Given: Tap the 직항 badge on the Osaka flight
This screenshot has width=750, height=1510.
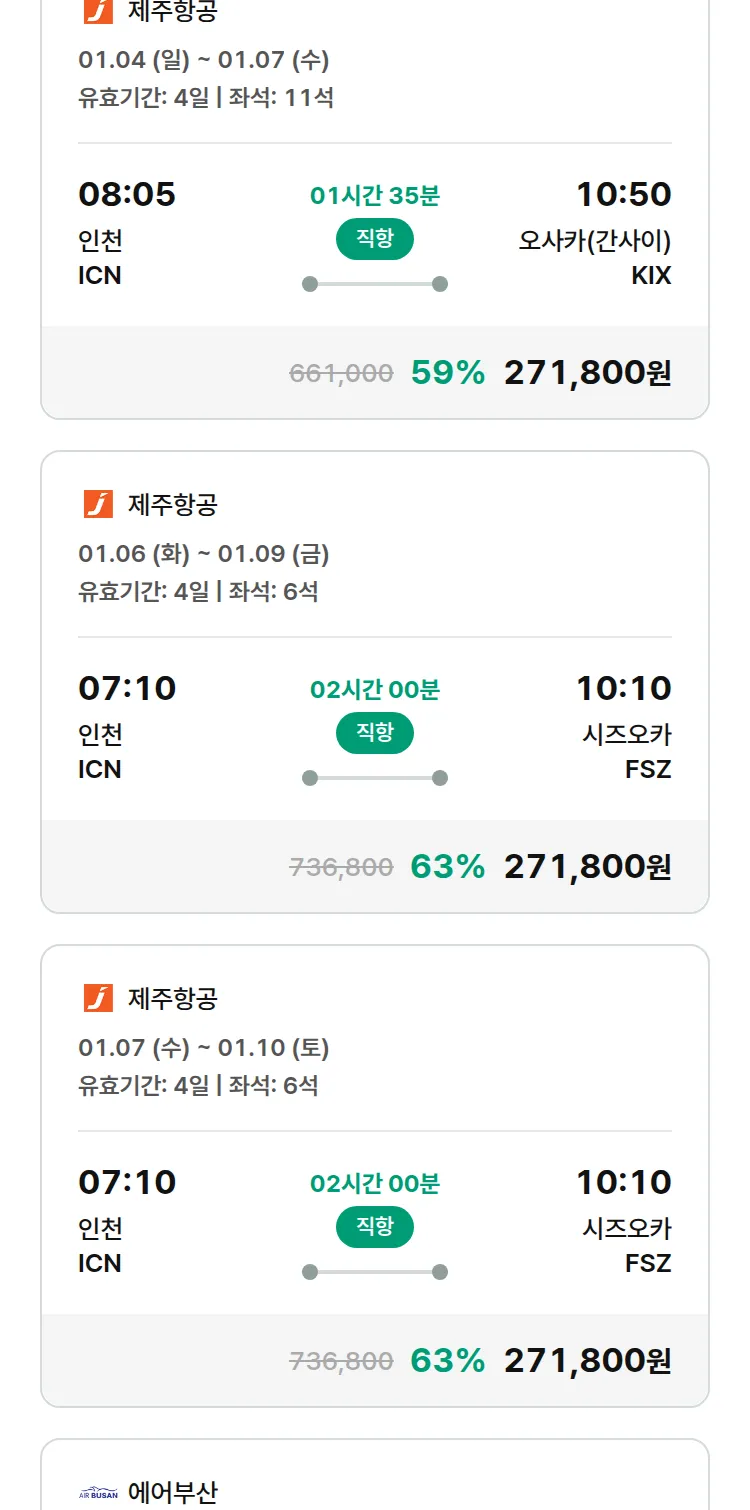Looking at the screenshot, I should point(375,239).
